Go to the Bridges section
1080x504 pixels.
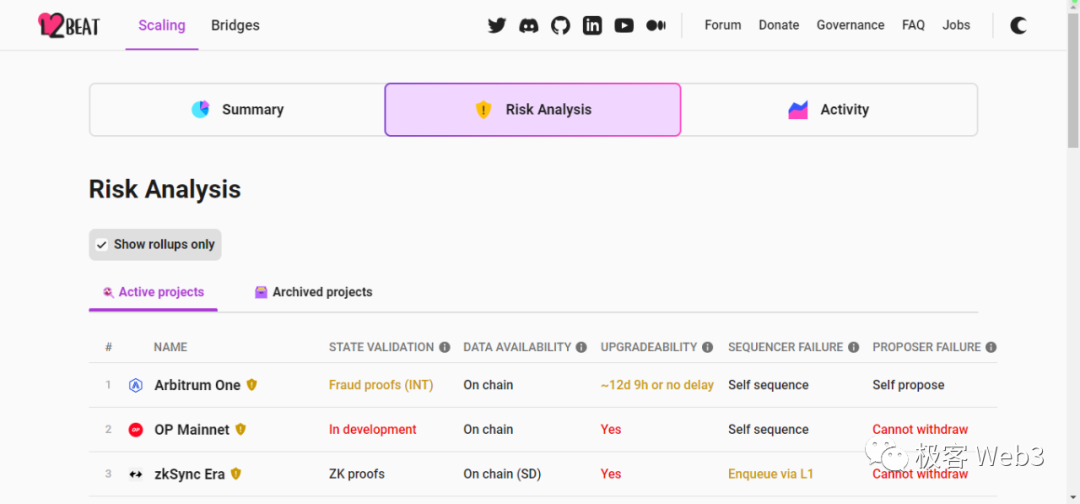pyautogui.click(x=235, y=25)
